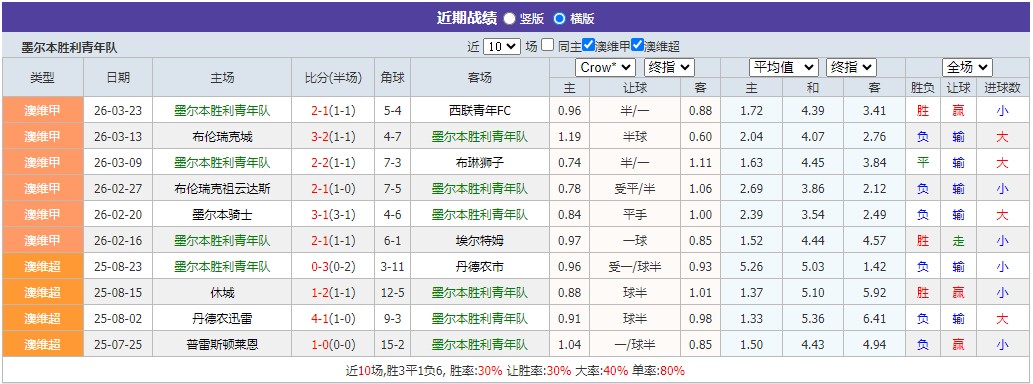Click the 2-1(1-1) score on 26-03-23
This screenshot has height=384, width=1033.
(333, 111)
